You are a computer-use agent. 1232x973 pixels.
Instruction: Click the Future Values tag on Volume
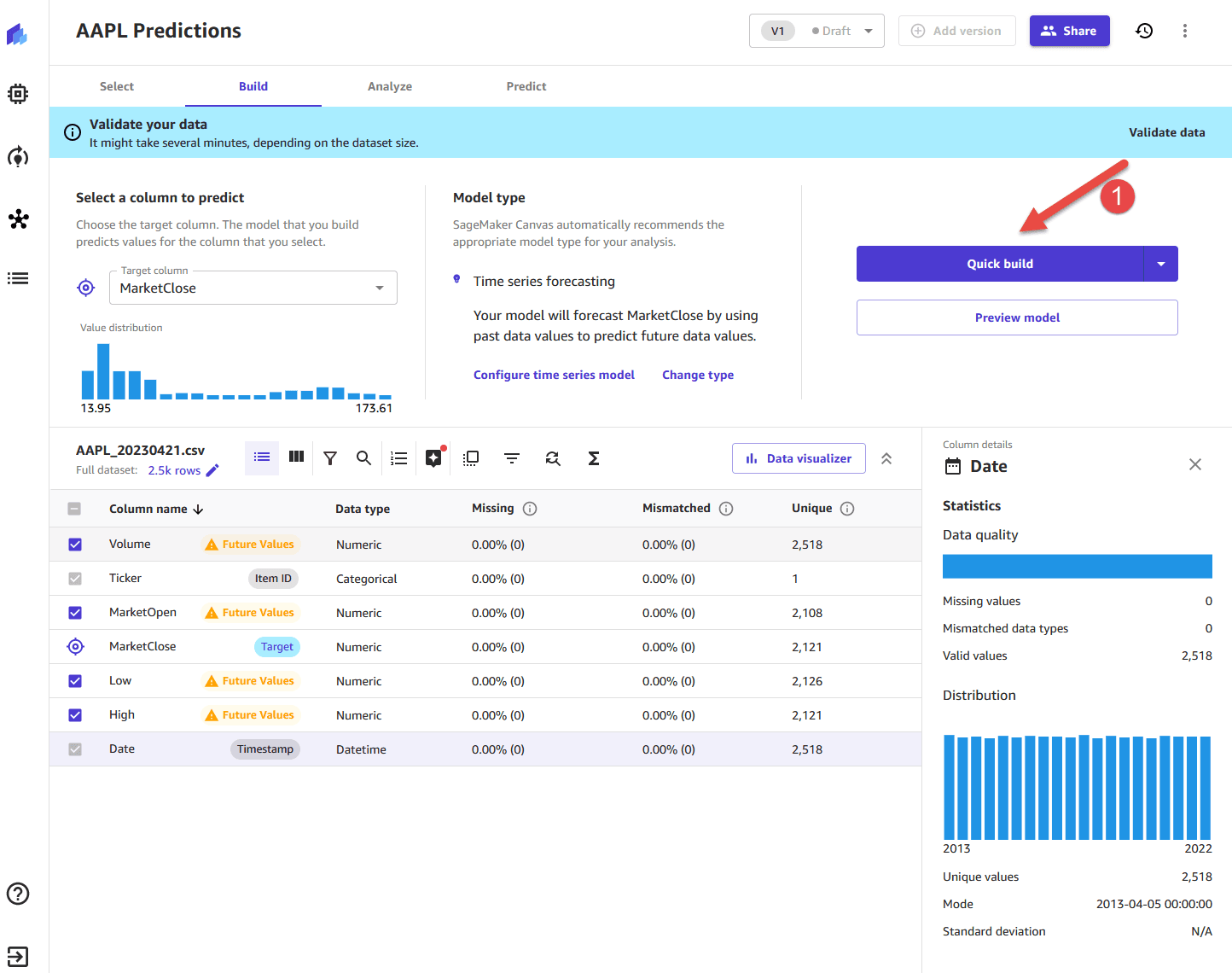coord(249,545)
